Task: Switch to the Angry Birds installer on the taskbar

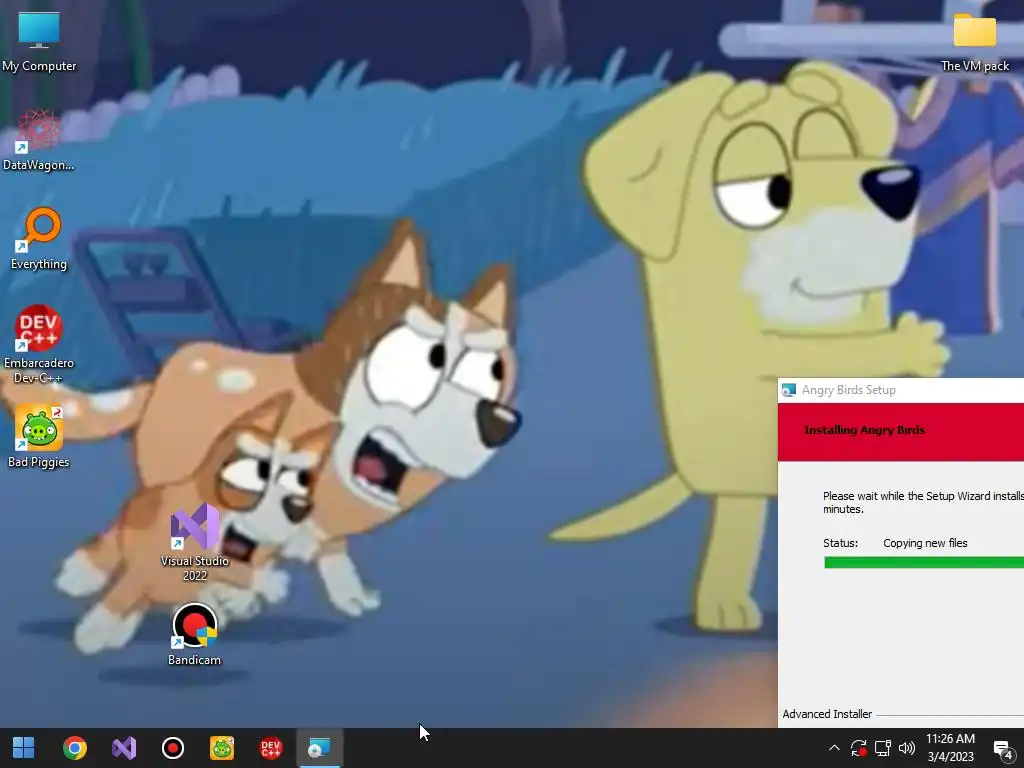Action: (319, 748)
